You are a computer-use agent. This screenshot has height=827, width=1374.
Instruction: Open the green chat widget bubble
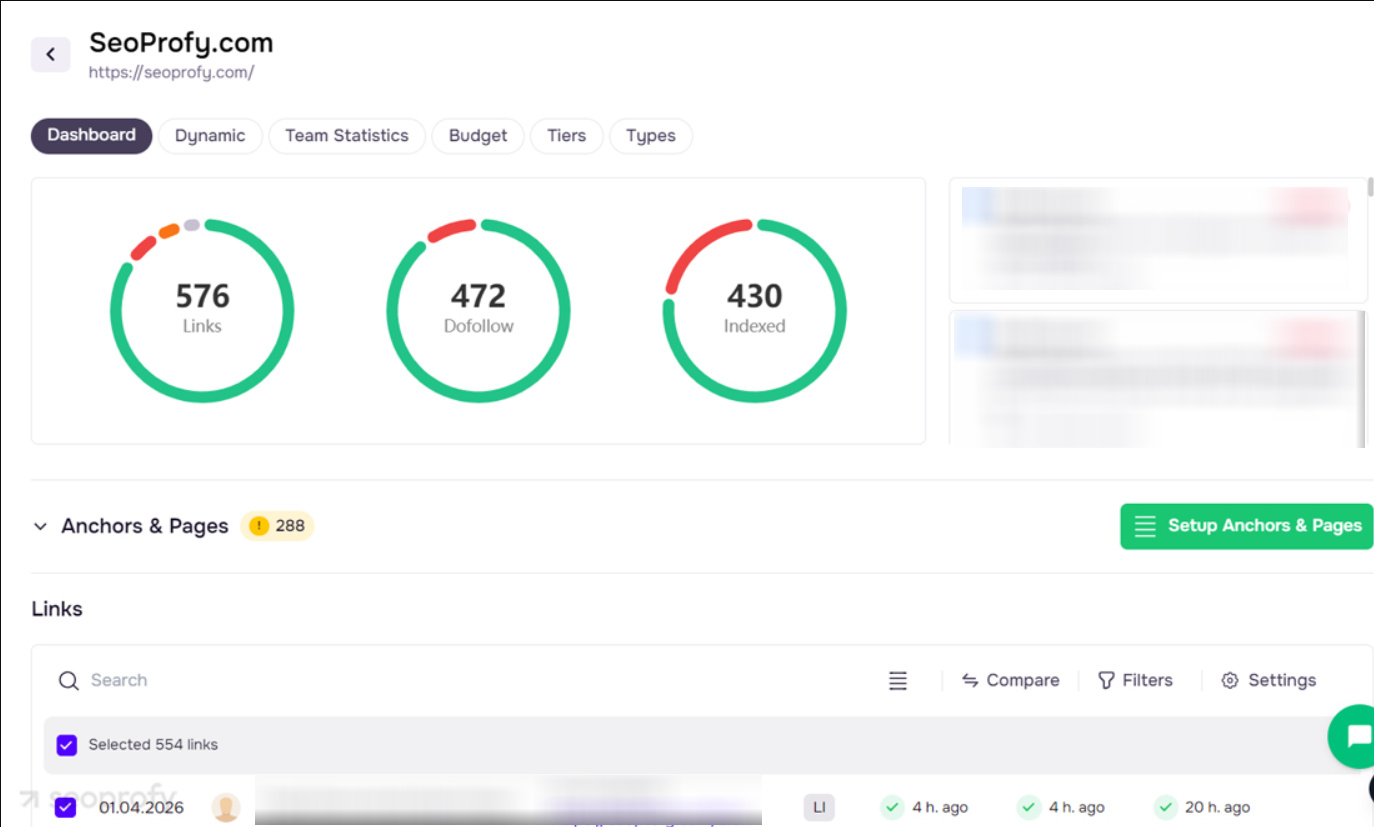coord(1355,737)
